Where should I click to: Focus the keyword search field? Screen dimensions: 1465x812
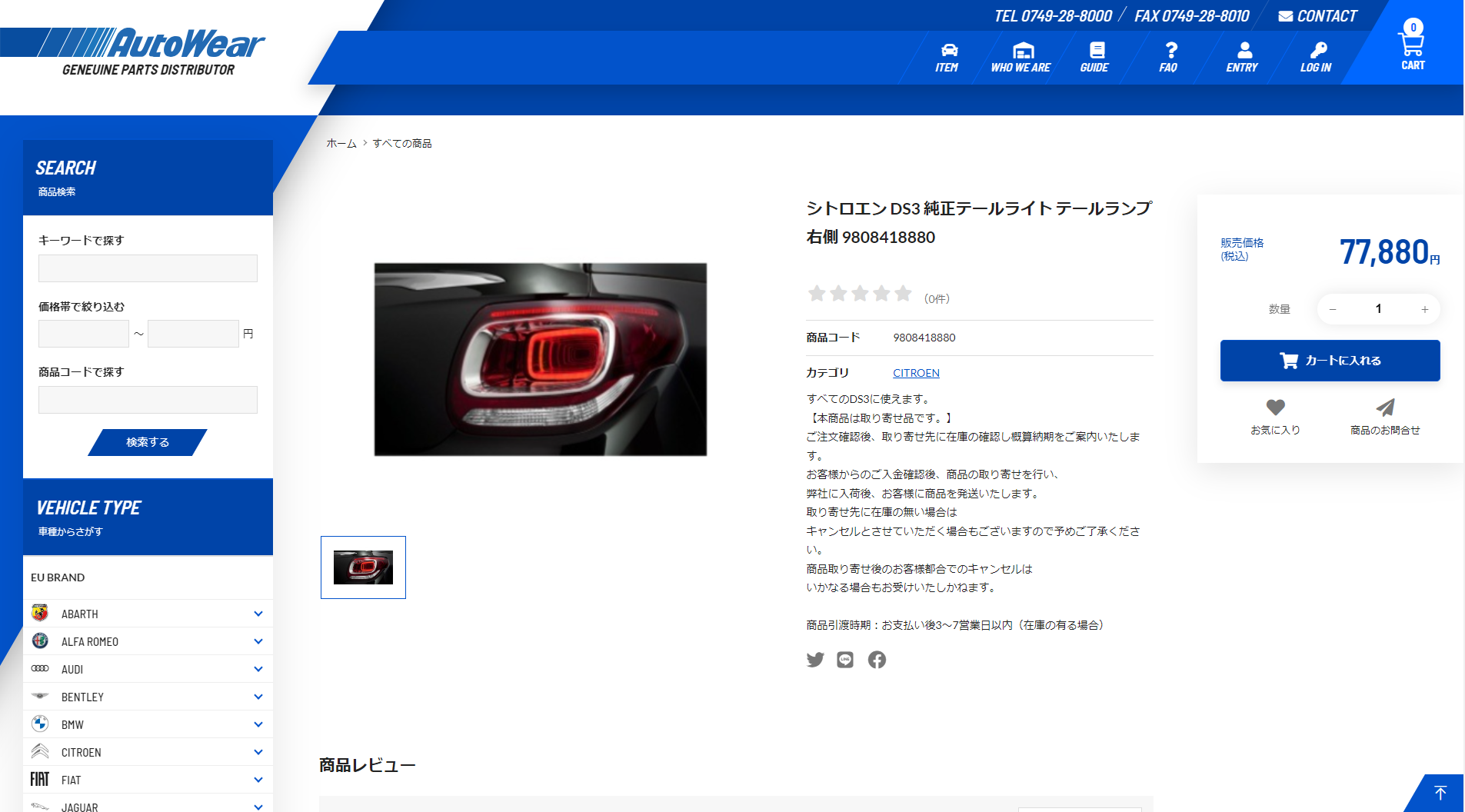pos(148,268)
